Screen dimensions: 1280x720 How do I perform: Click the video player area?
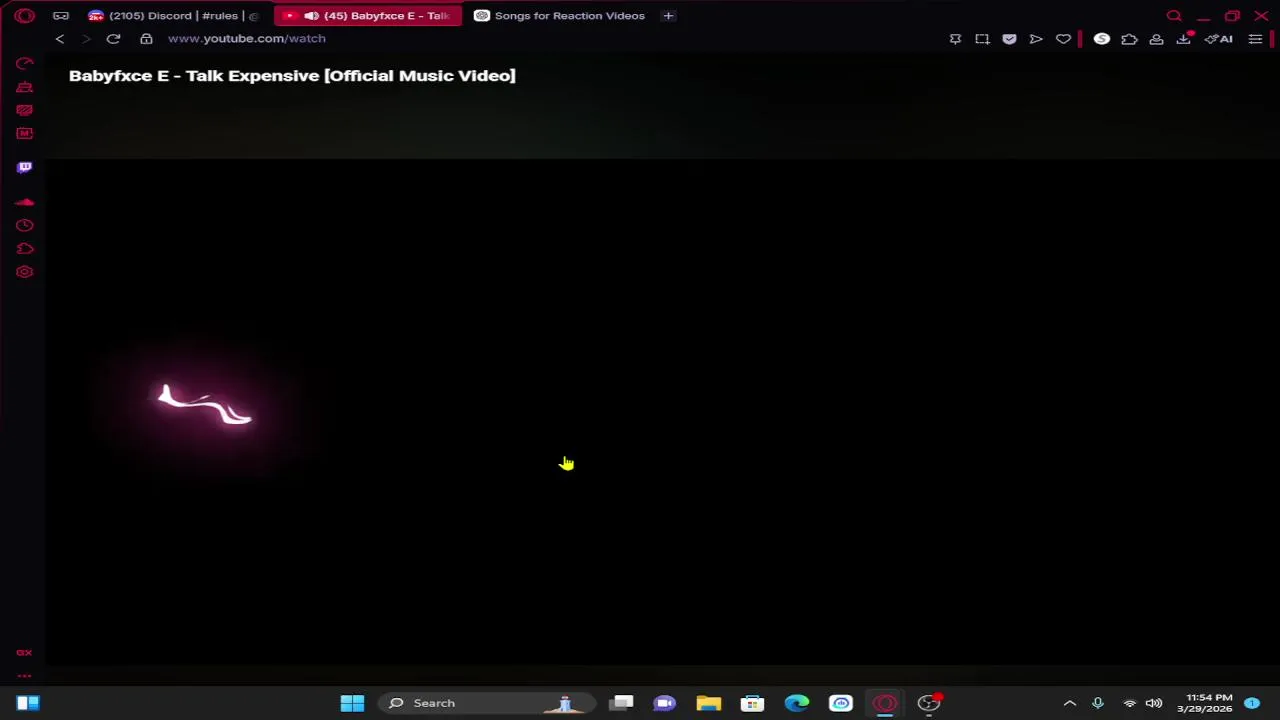click(x=662, y=410)
